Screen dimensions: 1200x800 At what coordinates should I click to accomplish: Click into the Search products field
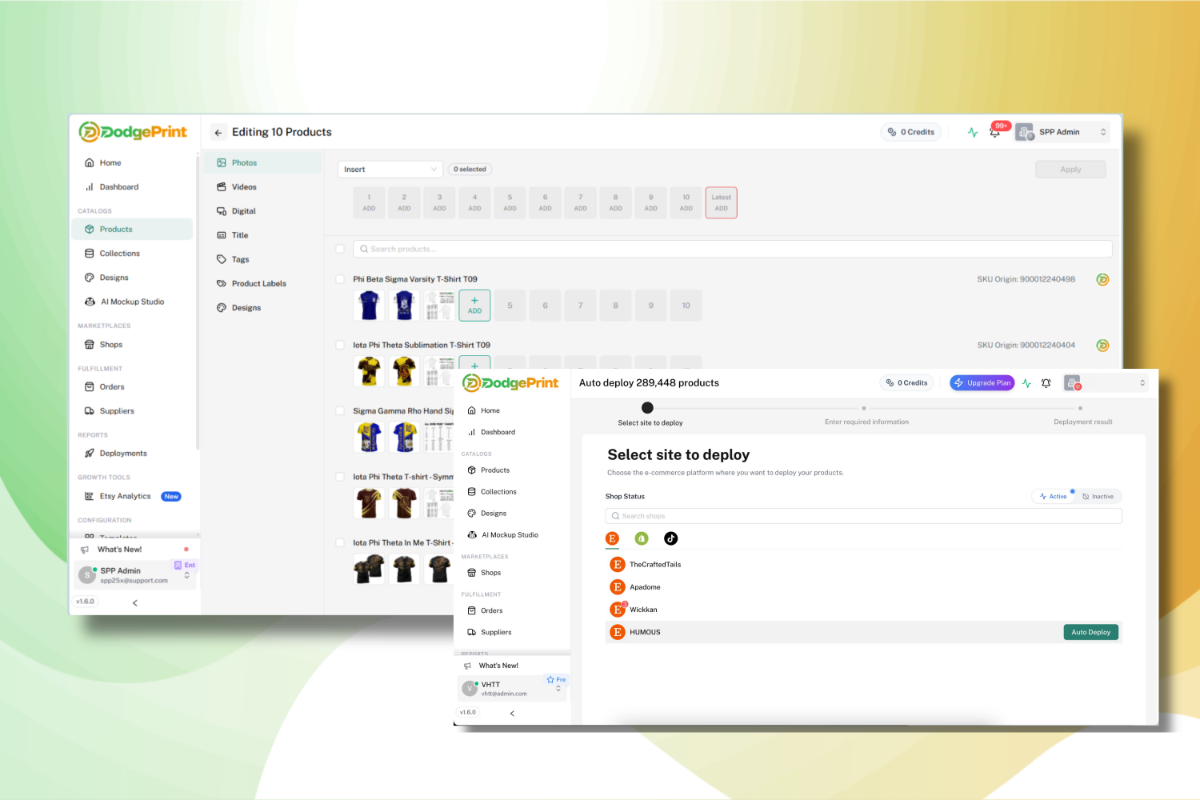pyautogui.click(x=733, y=248)
